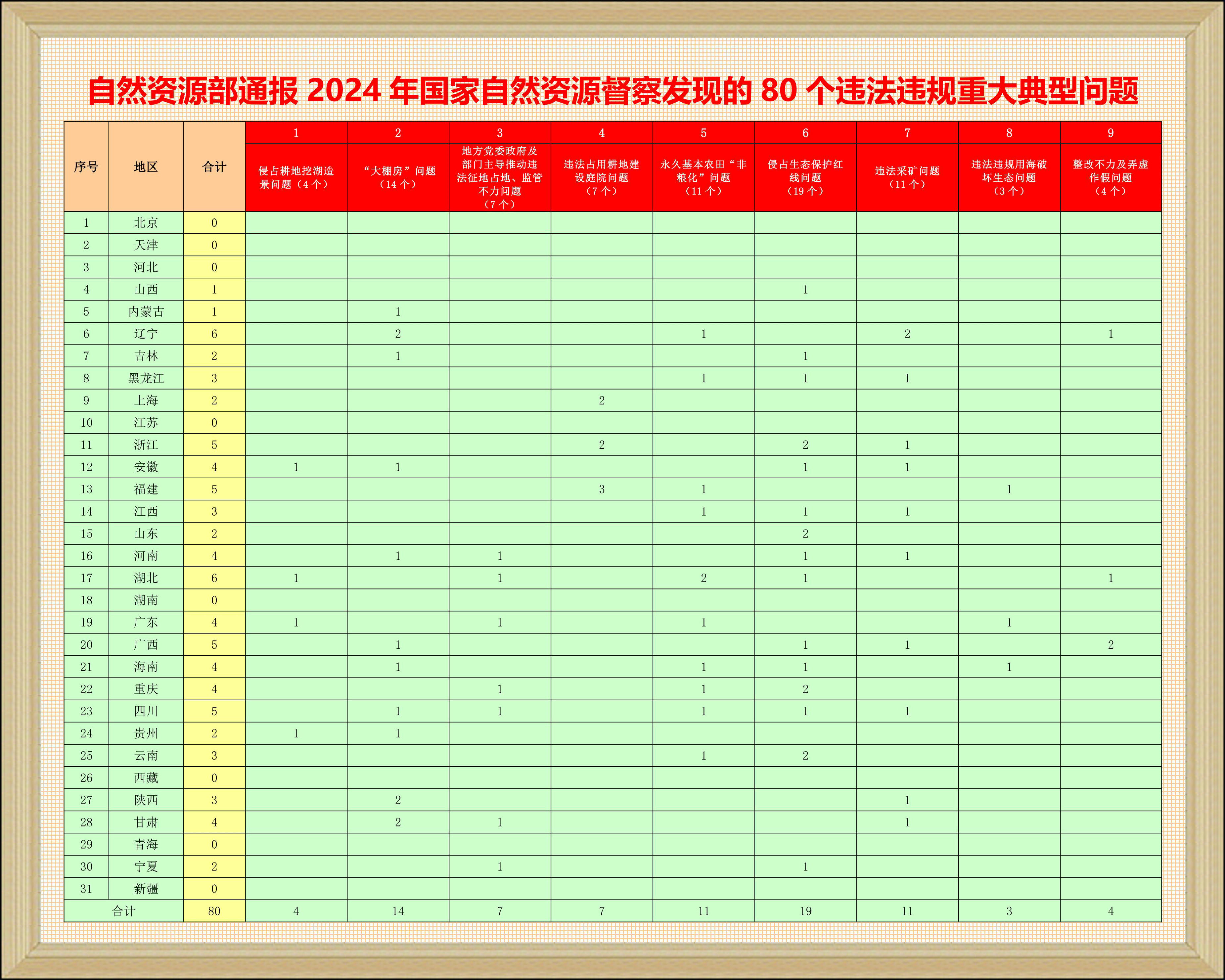
Task: Click the grand total 80 cell
Action: (x=214, y=910)
